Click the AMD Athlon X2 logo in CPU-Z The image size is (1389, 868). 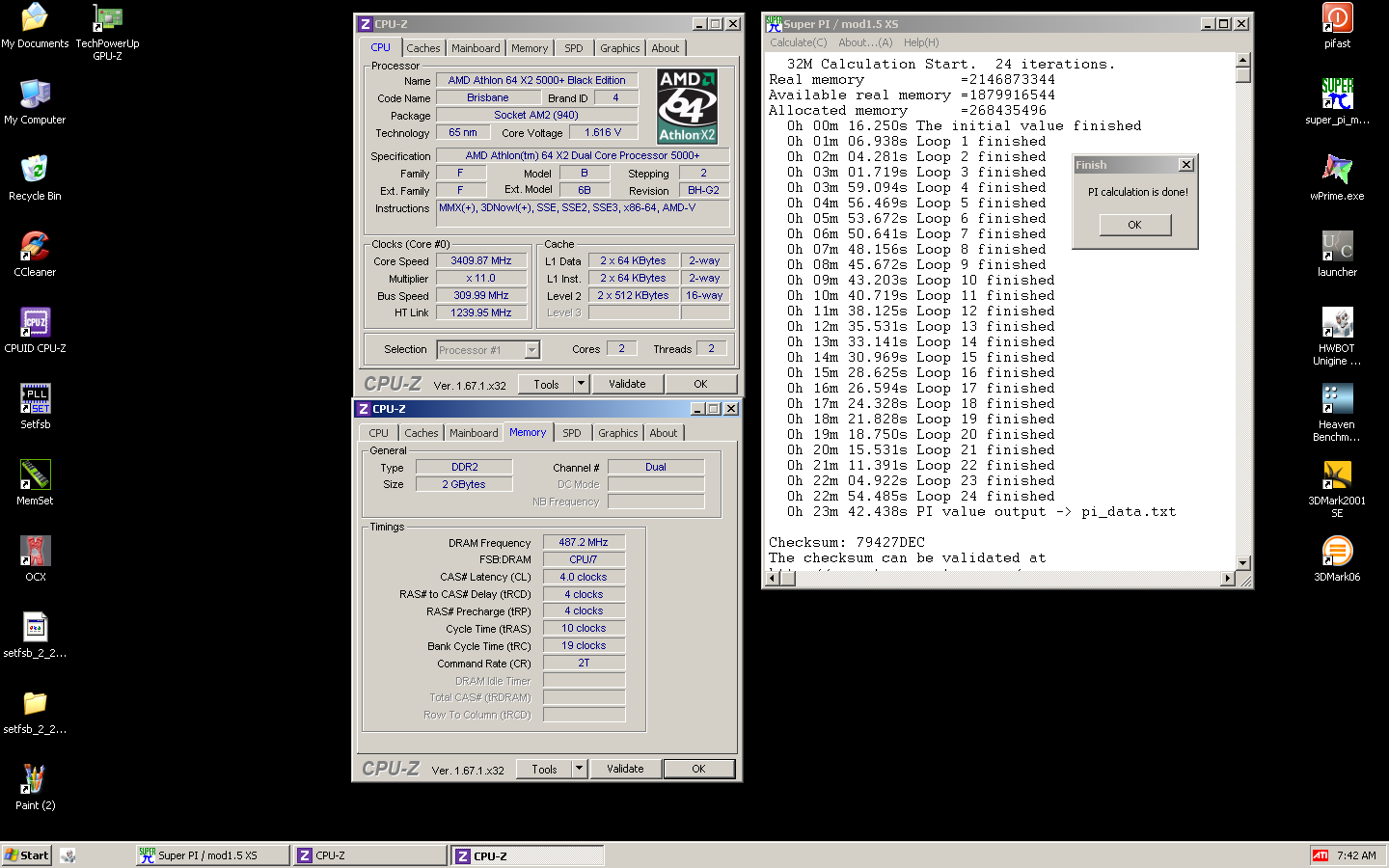pyautogui.click(x=687, y=106)
